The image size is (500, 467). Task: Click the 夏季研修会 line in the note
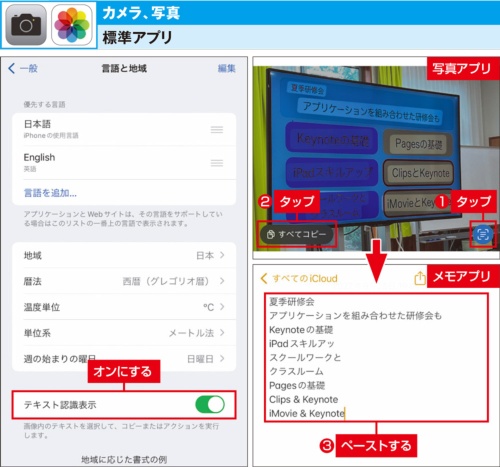(292, 302)
